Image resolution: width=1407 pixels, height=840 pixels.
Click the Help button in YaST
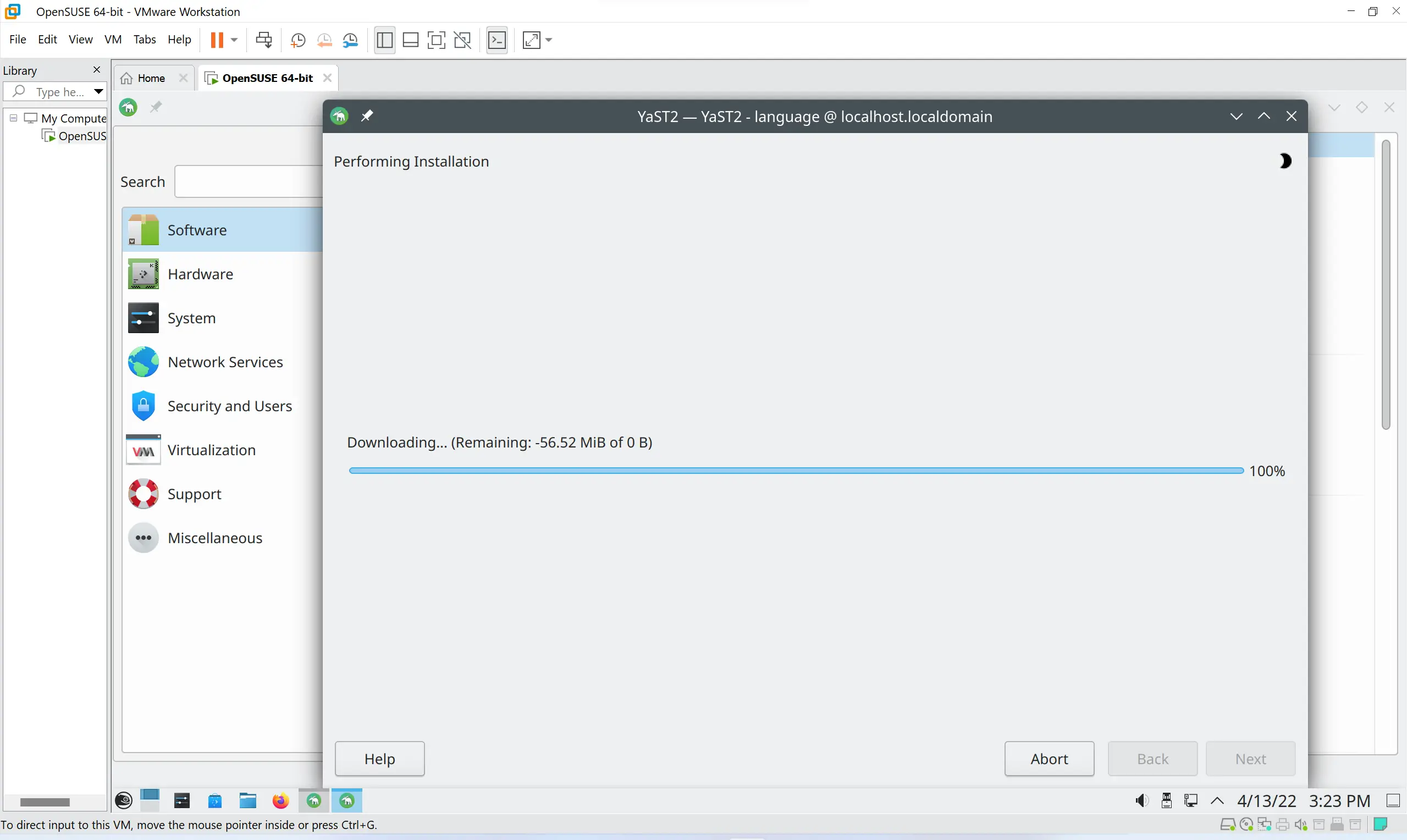click(379, 759)
